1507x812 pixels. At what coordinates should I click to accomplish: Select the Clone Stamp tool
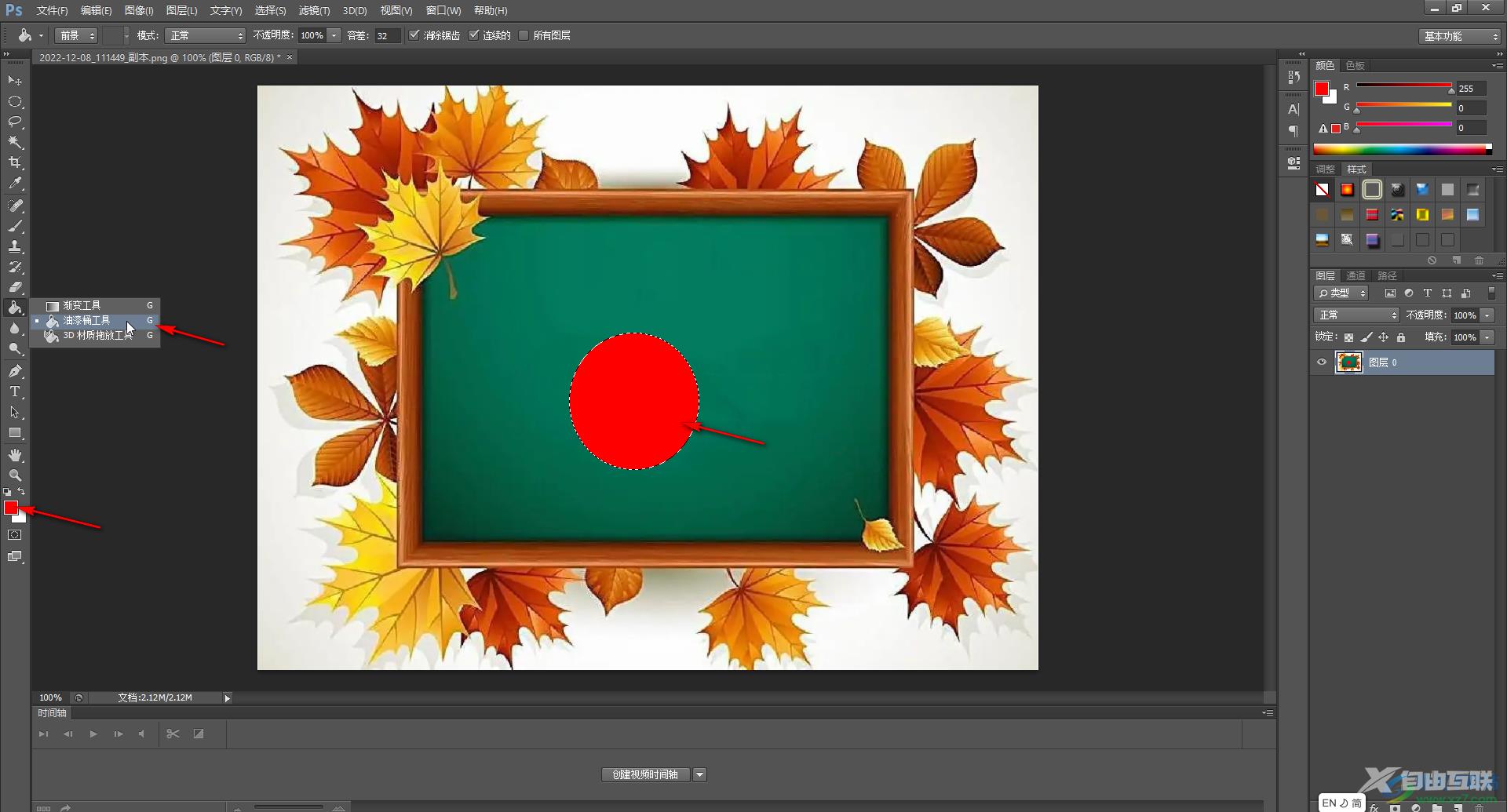(15, 246)
